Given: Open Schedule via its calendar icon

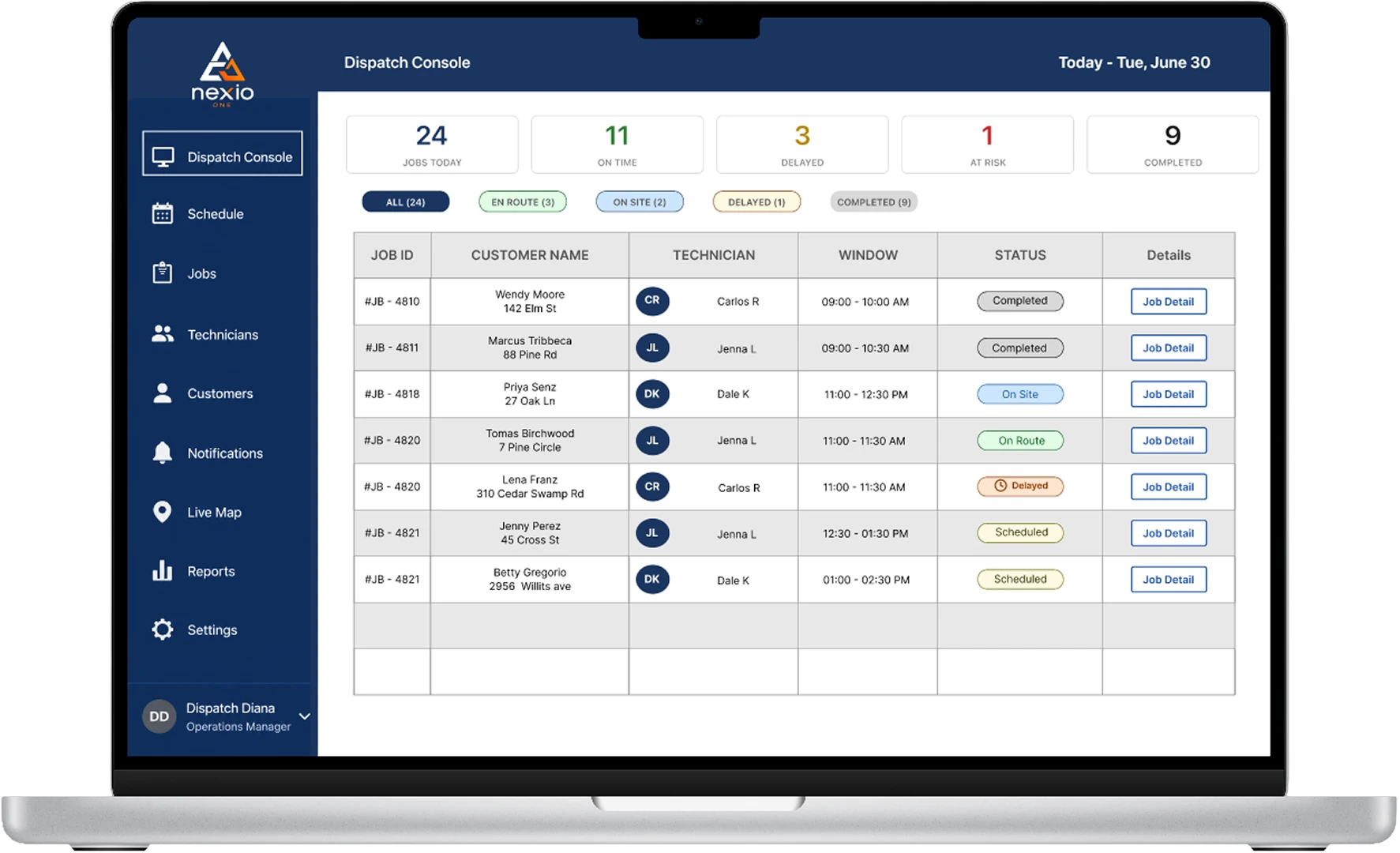Looking at the screenshot, I should (163, 214).
